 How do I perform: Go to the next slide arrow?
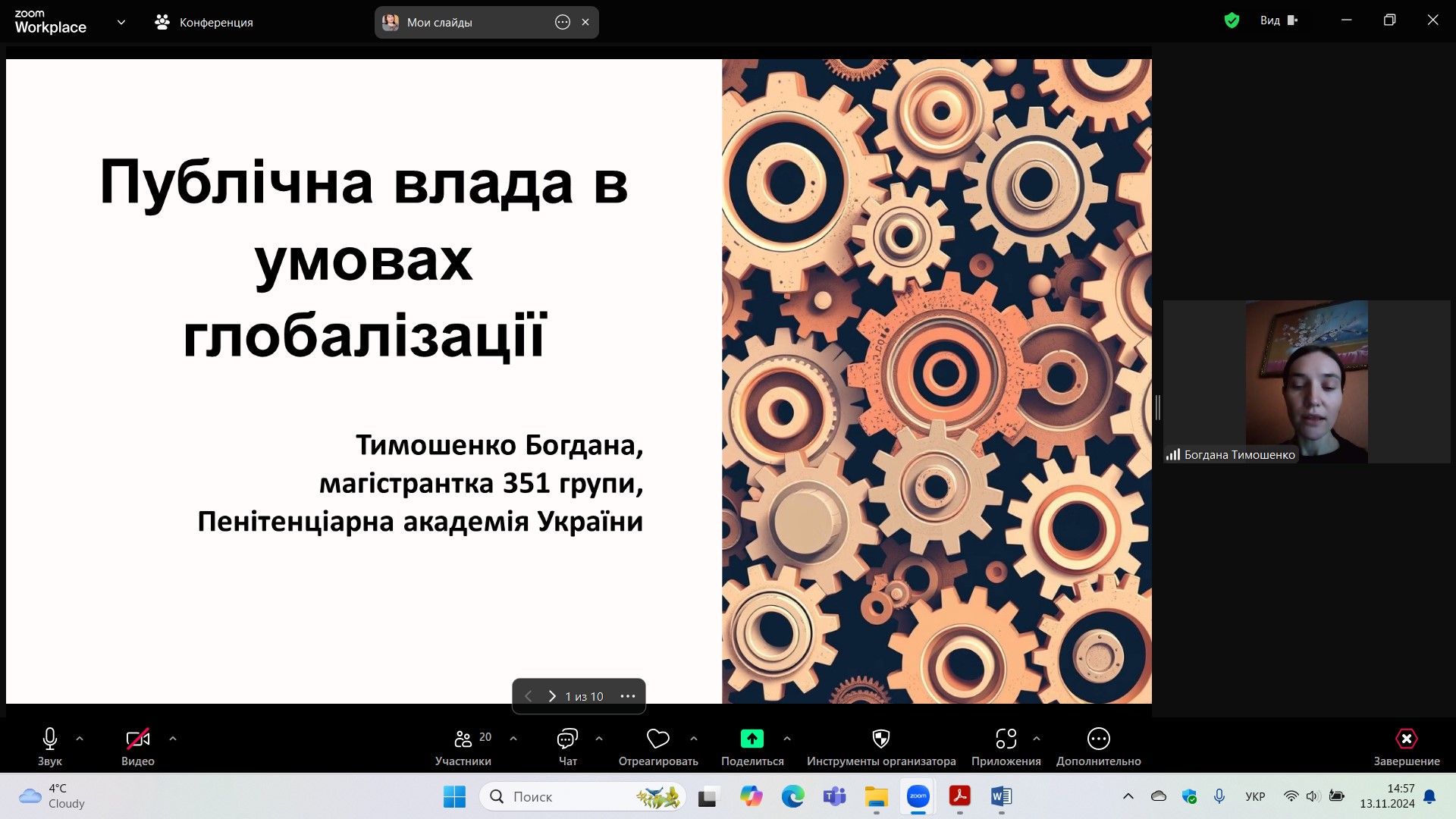click(551, 696)
